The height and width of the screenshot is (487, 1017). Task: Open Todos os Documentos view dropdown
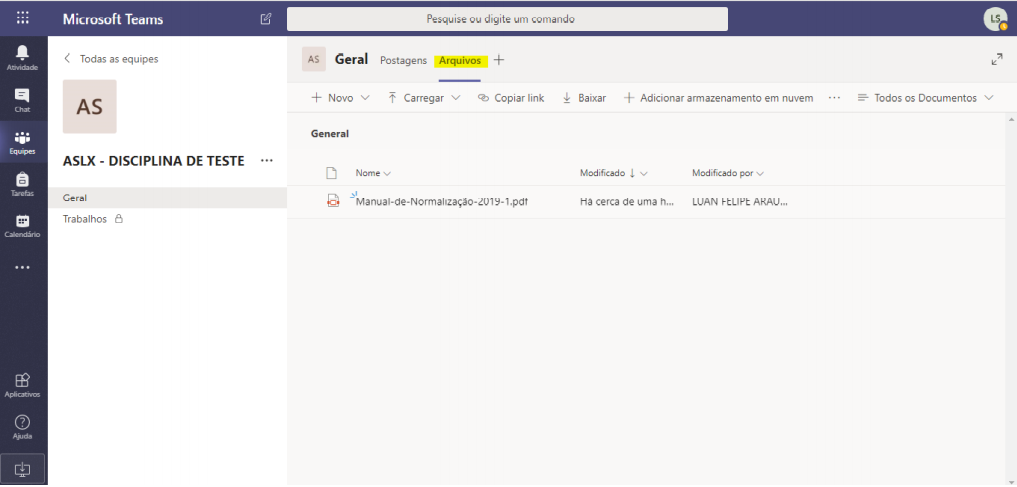[926, 98]
